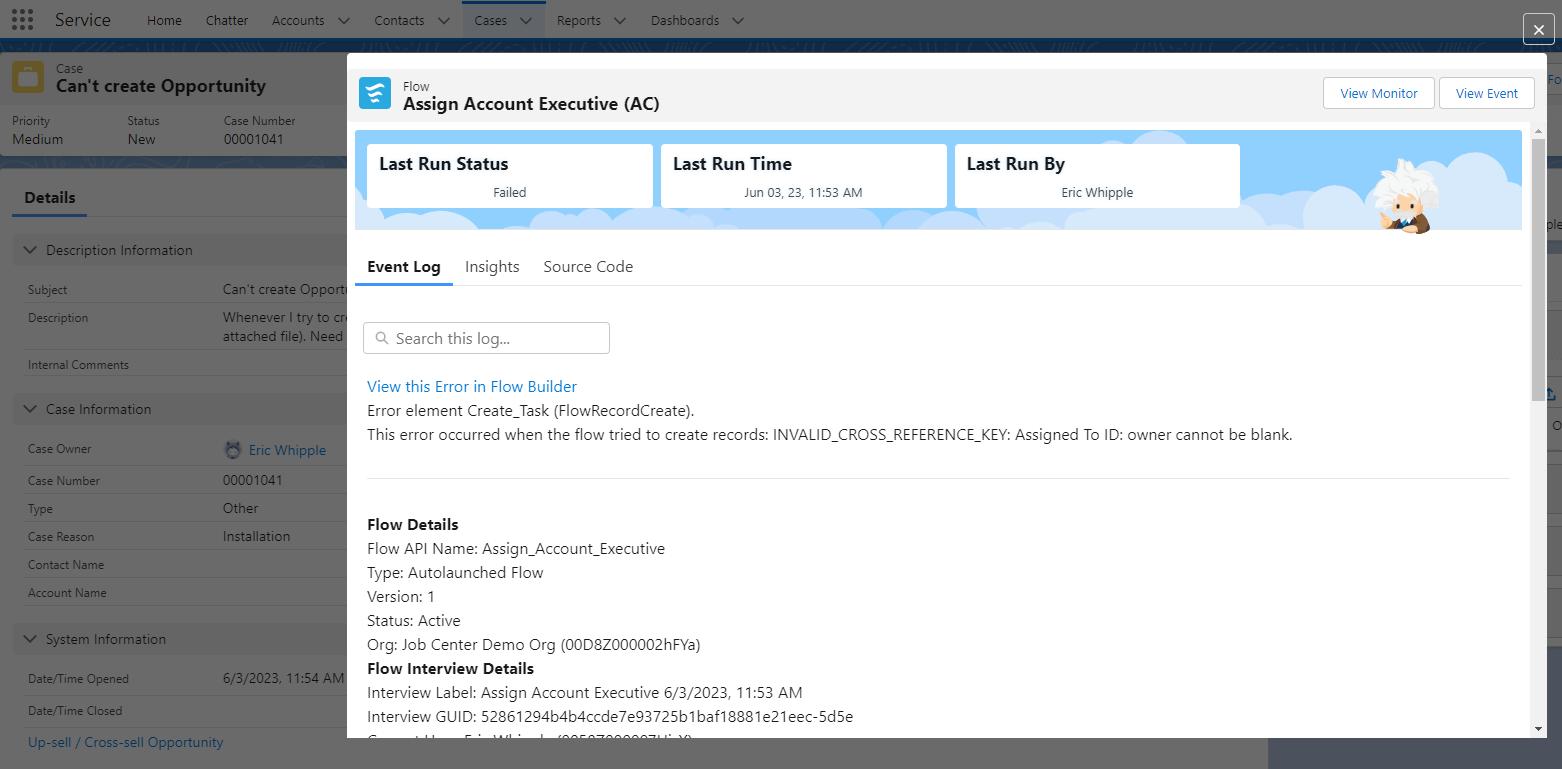This screenshot has height=769, width=1562.
Task: Click the Interview Label line
Action: [x=585, y=693]
